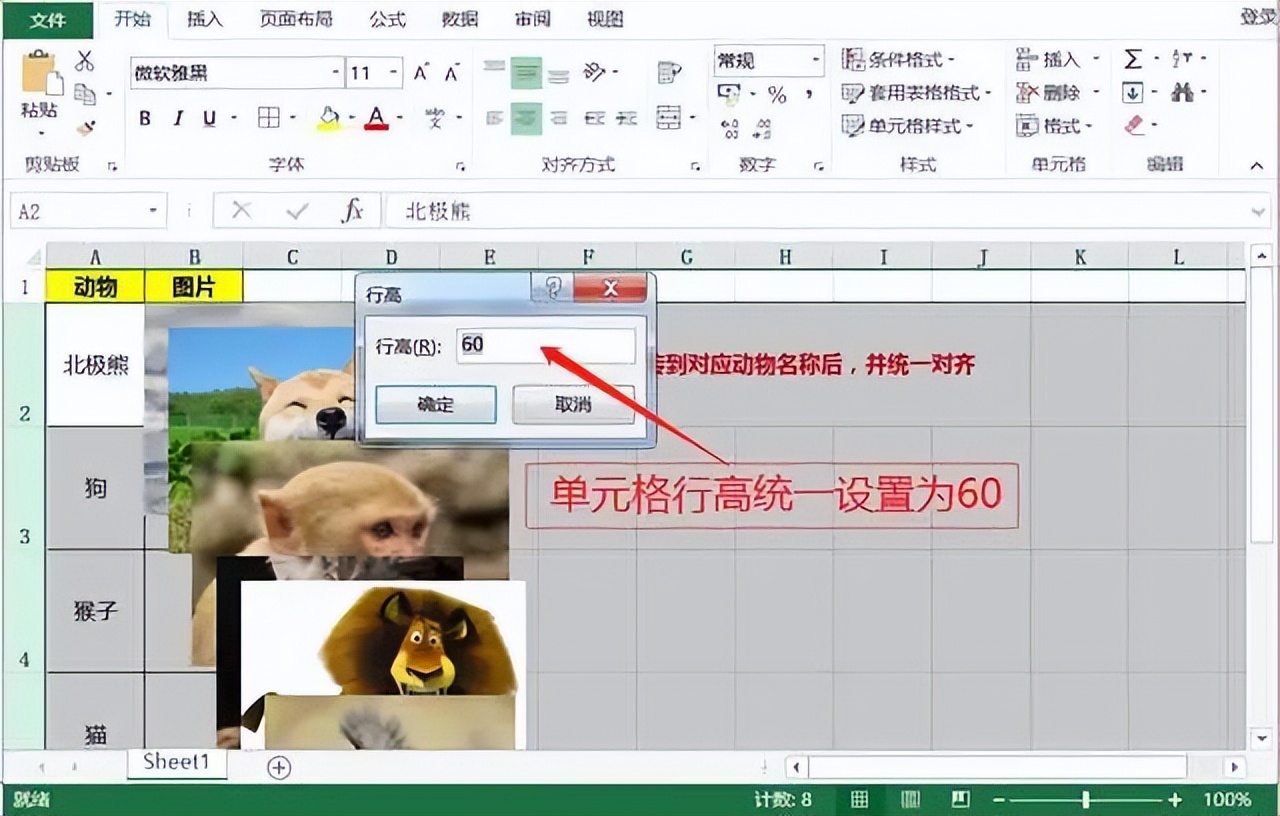
Task: Click the AutoSum Σ icon
Action: pos(1132,59)
